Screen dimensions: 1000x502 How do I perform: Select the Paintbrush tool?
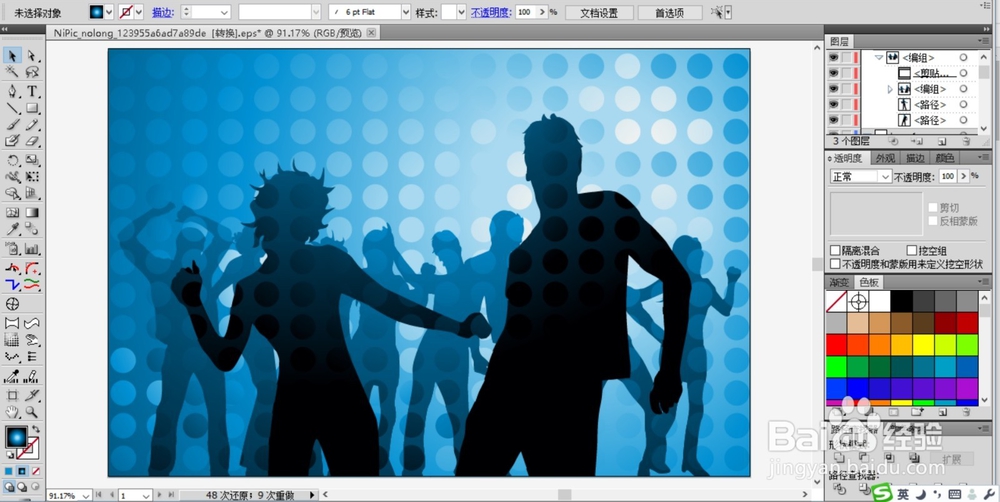tap(12, 124)
